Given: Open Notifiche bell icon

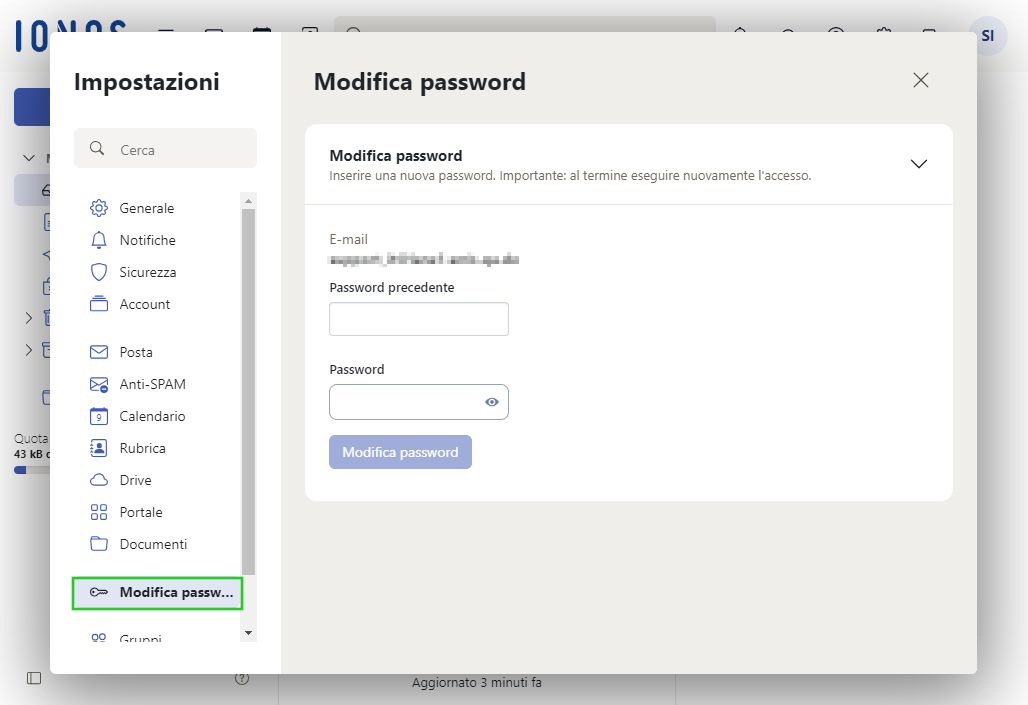Looking at the screenshot, I should coord(98,240).
